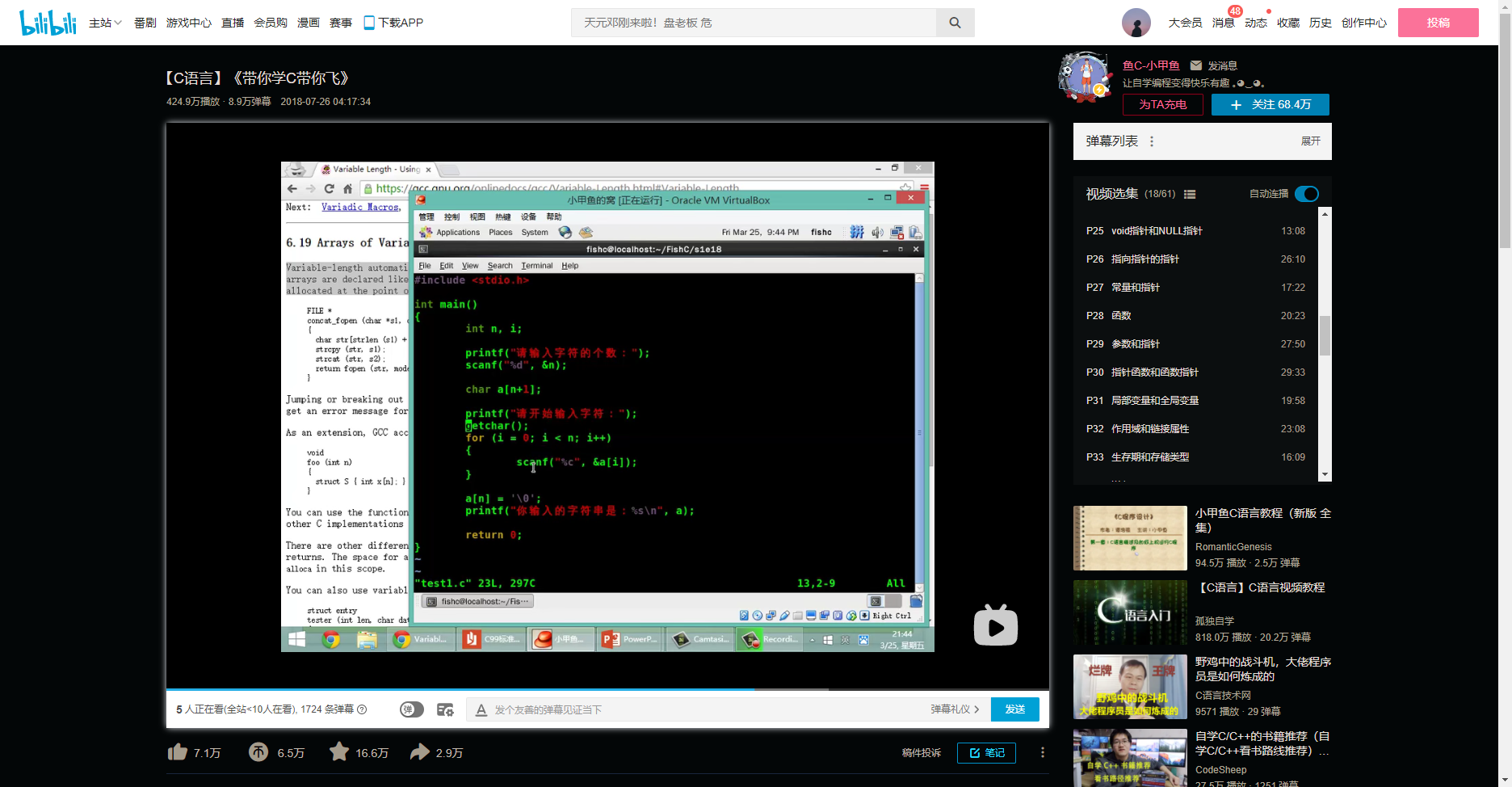The image size is (1512, 787).
Task: Open 游戏中心 in the top navigation
Action: (x=189, y=23)
